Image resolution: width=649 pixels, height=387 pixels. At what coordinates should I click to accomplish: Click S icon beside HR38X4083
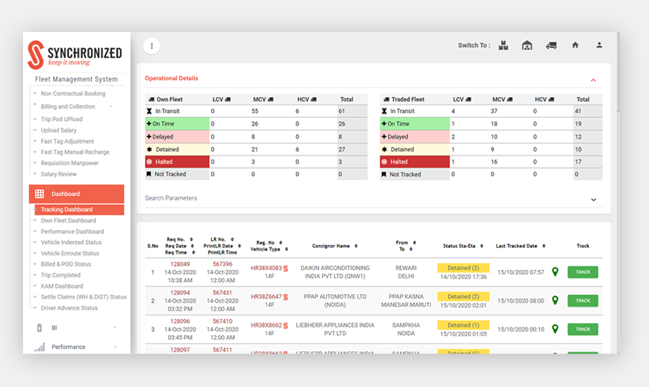[286, 268]
